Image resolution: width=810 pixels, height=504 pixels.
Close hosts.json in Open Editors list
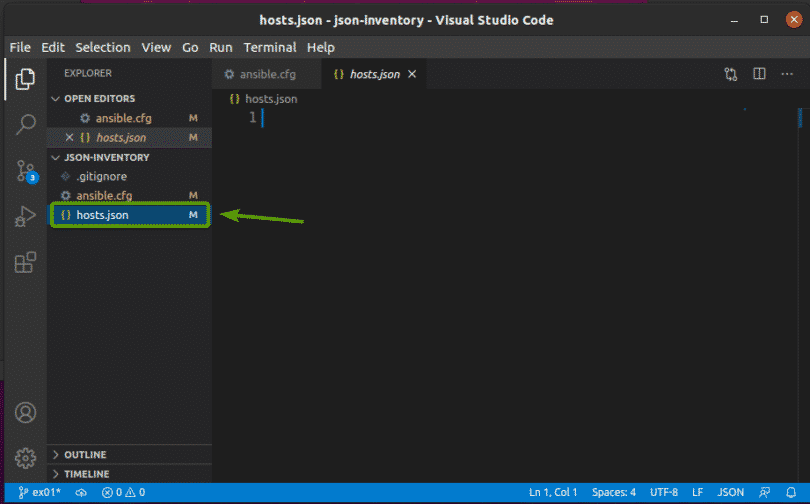click(x=69, y=137)
